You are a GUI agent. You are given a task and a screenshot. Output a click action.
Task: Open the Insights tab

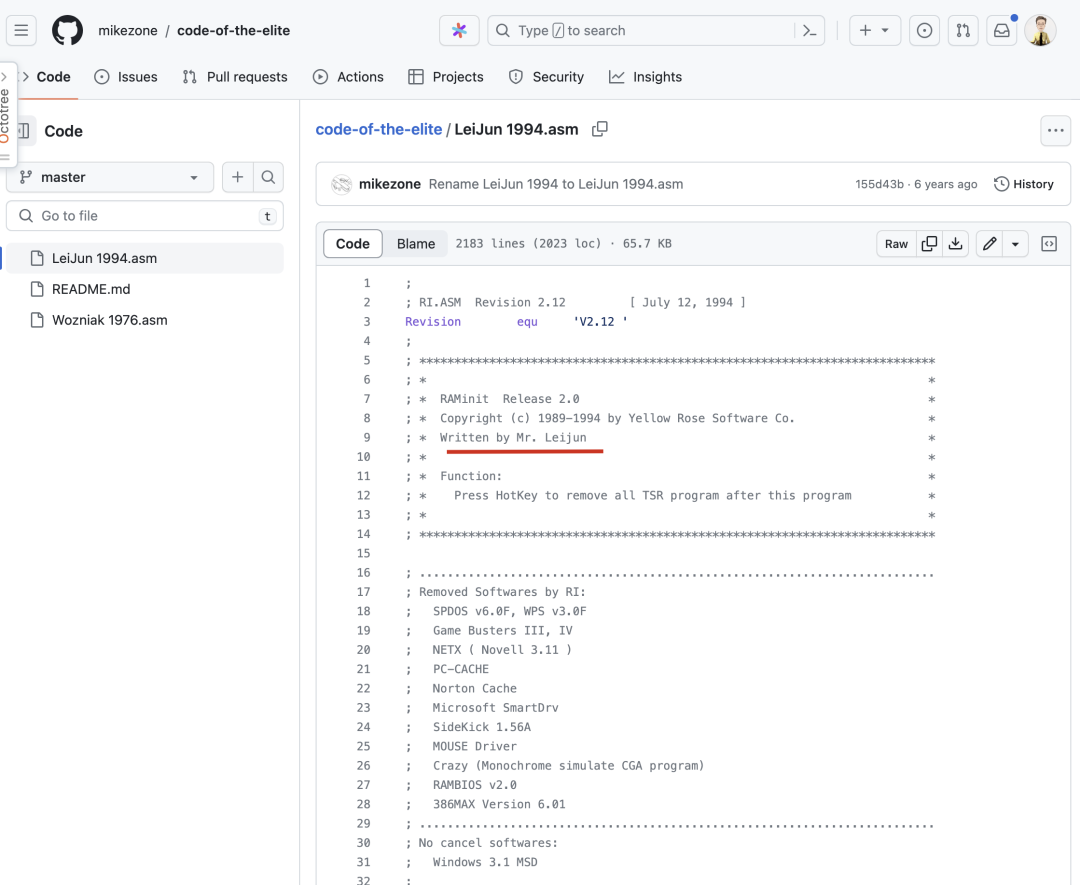click(x=645, y=77)
